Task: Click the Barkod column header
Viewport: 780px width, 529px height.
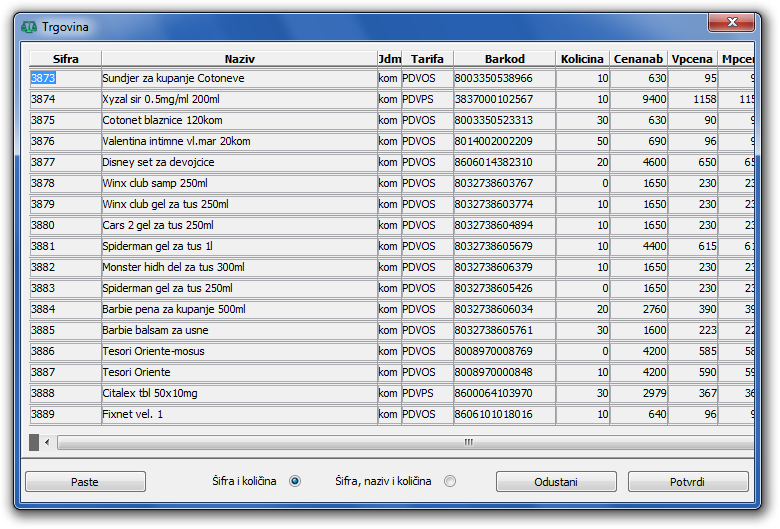Action: (504, 59)
